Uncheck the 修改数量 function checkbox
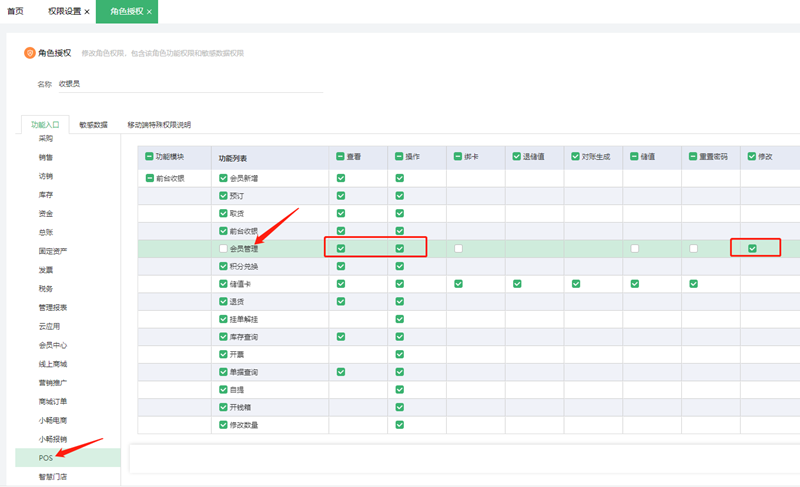 point(223,424)
